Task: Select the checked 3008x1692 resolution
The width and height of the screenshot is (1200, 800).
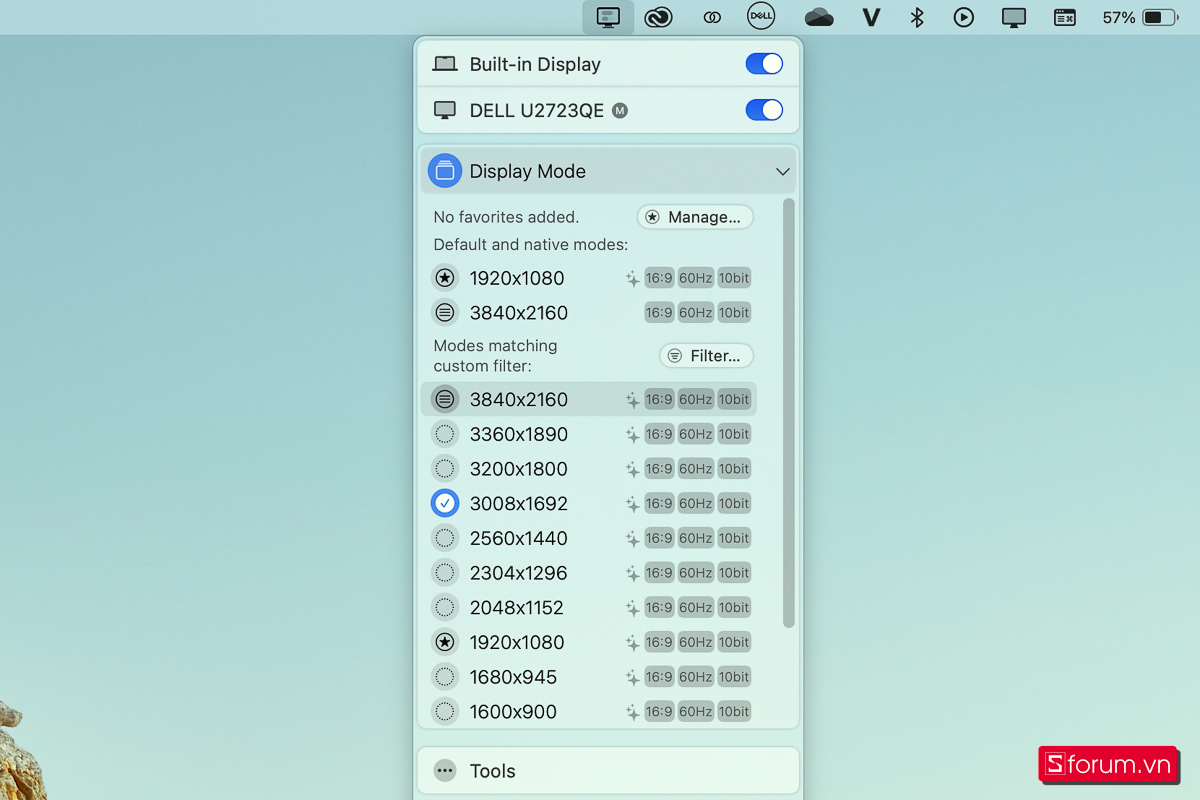Action: point(588,504)
